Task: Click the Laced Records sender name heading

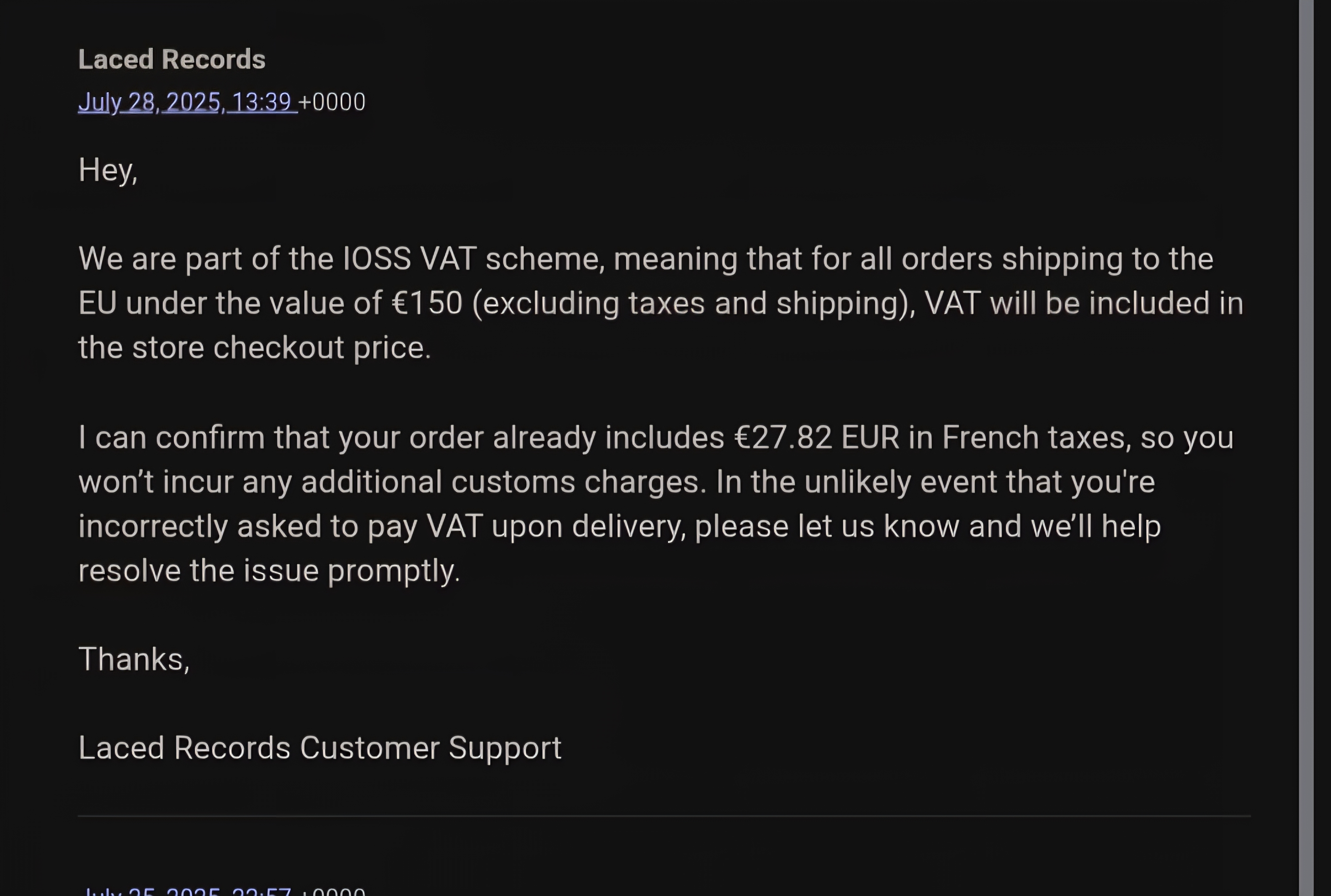Action: click(172, 59)
